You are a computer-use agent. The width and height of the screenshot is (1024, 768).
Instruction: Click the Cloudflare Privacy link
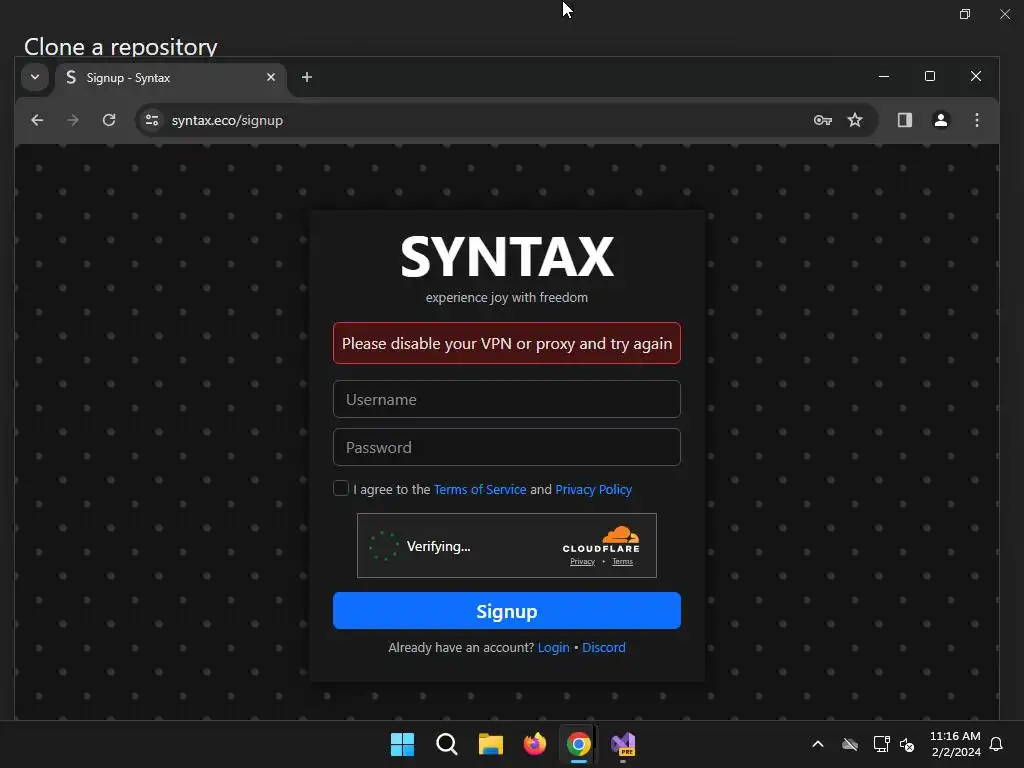583,562
